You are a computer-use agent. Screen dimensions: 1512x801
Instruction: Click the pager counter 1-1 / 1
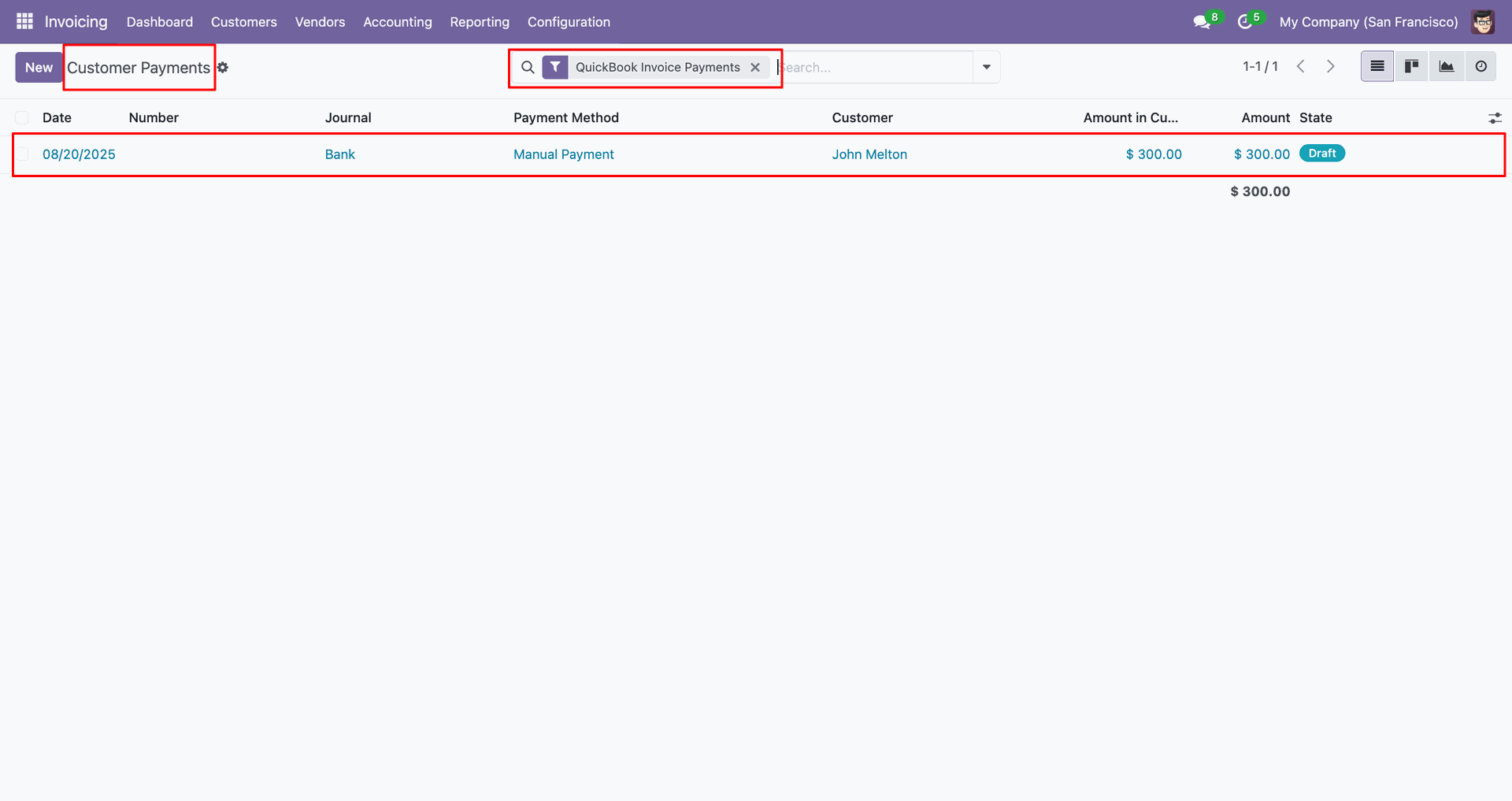point(1260,67)
